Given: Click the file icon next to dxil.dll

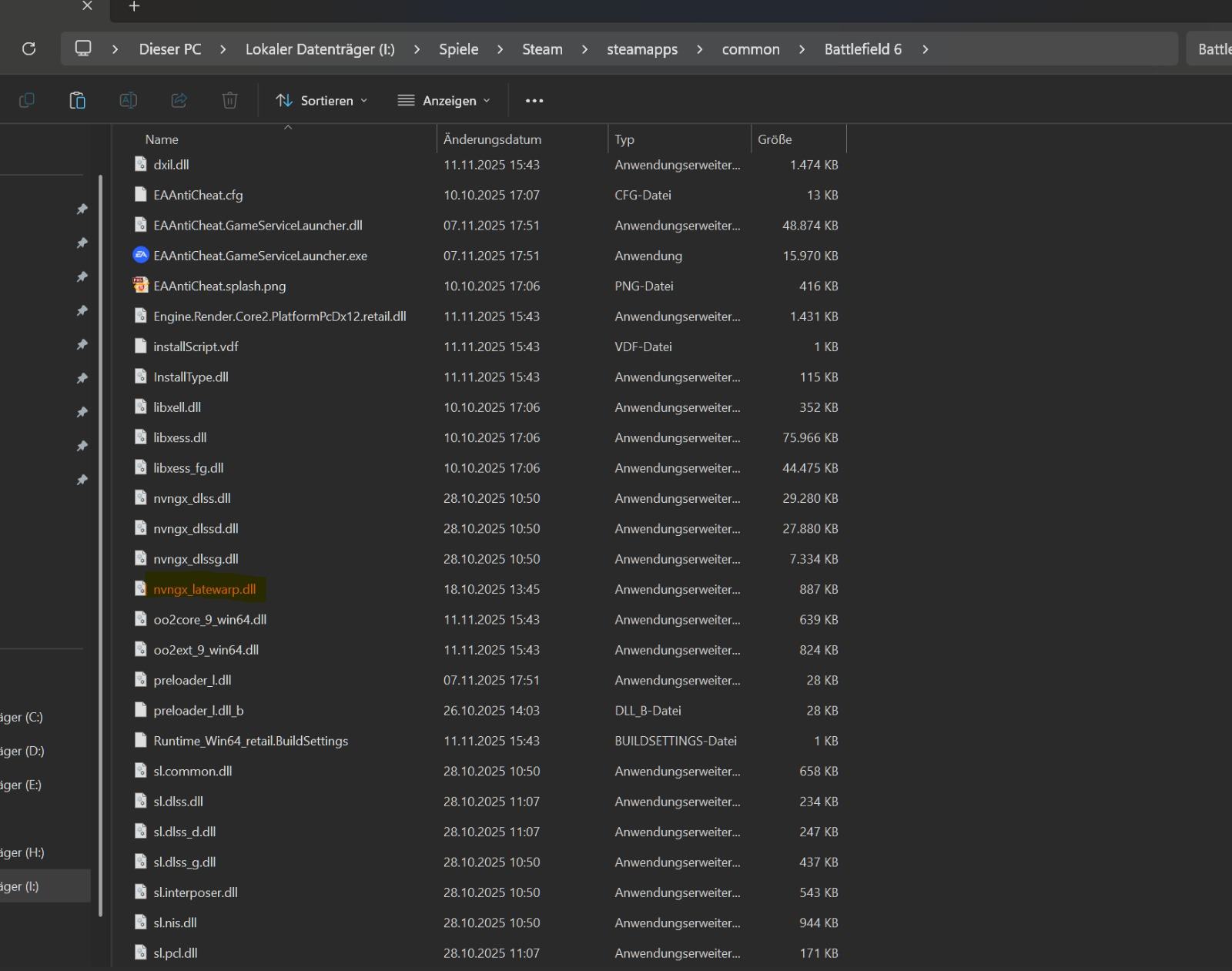Looking at the screenshot, I should 140,164.
